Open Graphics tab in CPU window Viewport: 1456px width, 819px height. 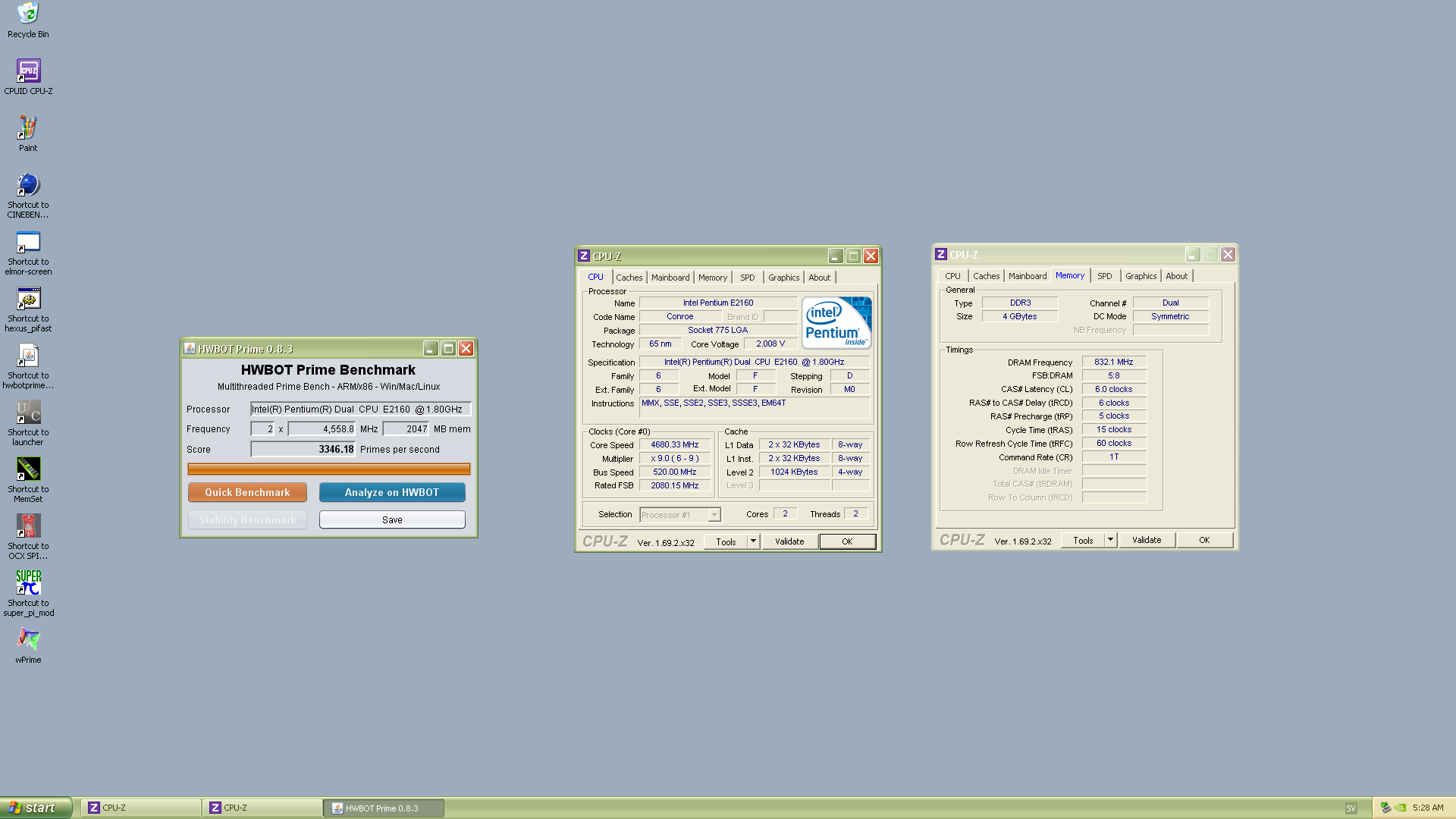pos(783,278)
